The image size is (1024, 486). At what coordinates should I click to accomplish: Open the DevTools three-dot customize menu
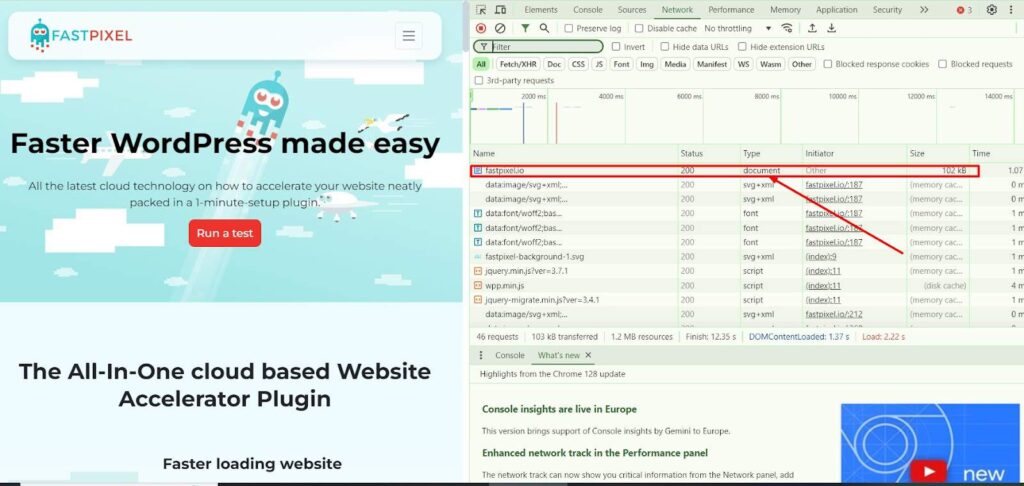[1012, 10]
